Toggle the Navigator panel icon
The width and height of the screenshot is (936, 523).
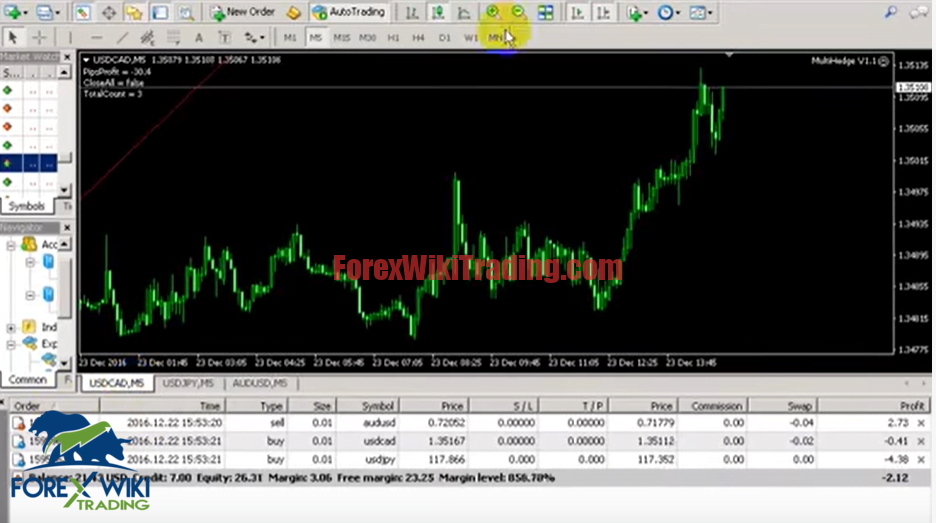[134, 12]
